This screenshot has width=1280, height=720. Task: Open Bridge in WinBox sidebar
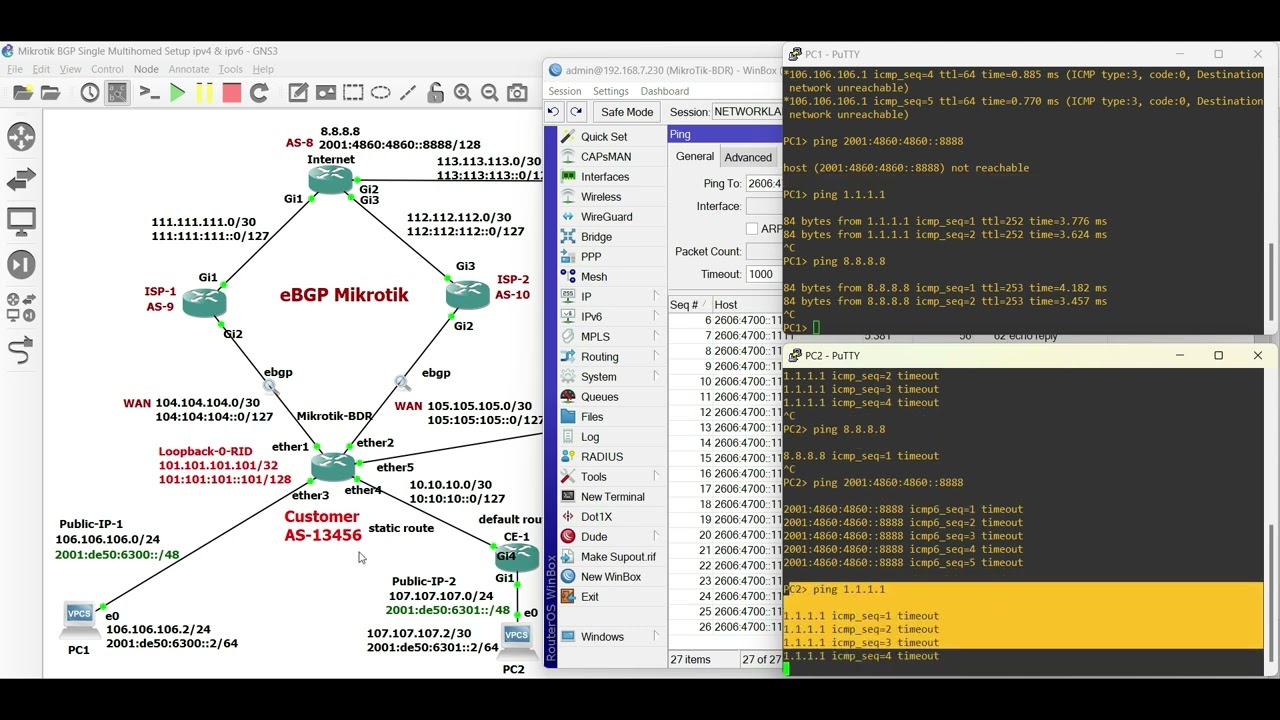pos(596,237)
